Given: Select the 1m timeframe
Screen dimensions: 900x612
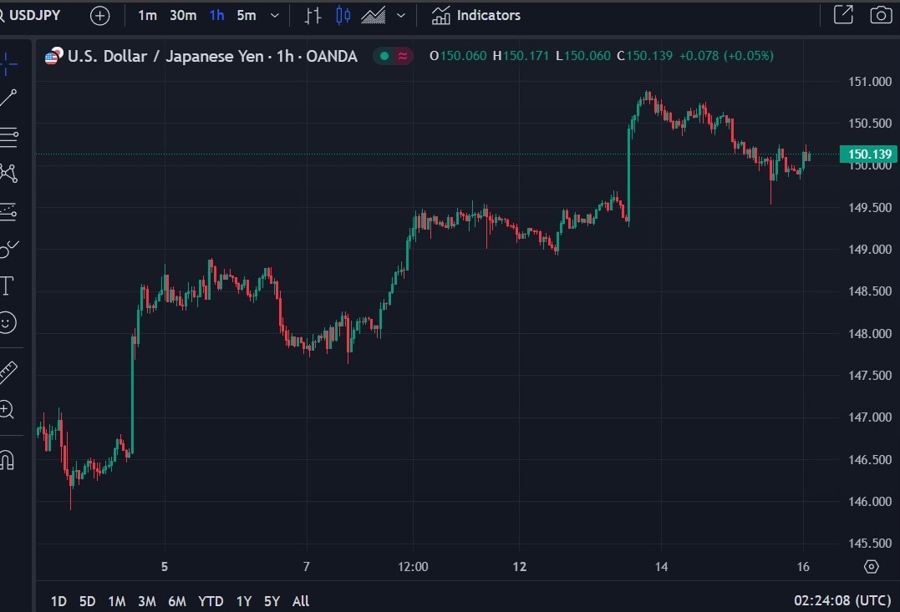Looking at the screenshot, I should (148, 16).
